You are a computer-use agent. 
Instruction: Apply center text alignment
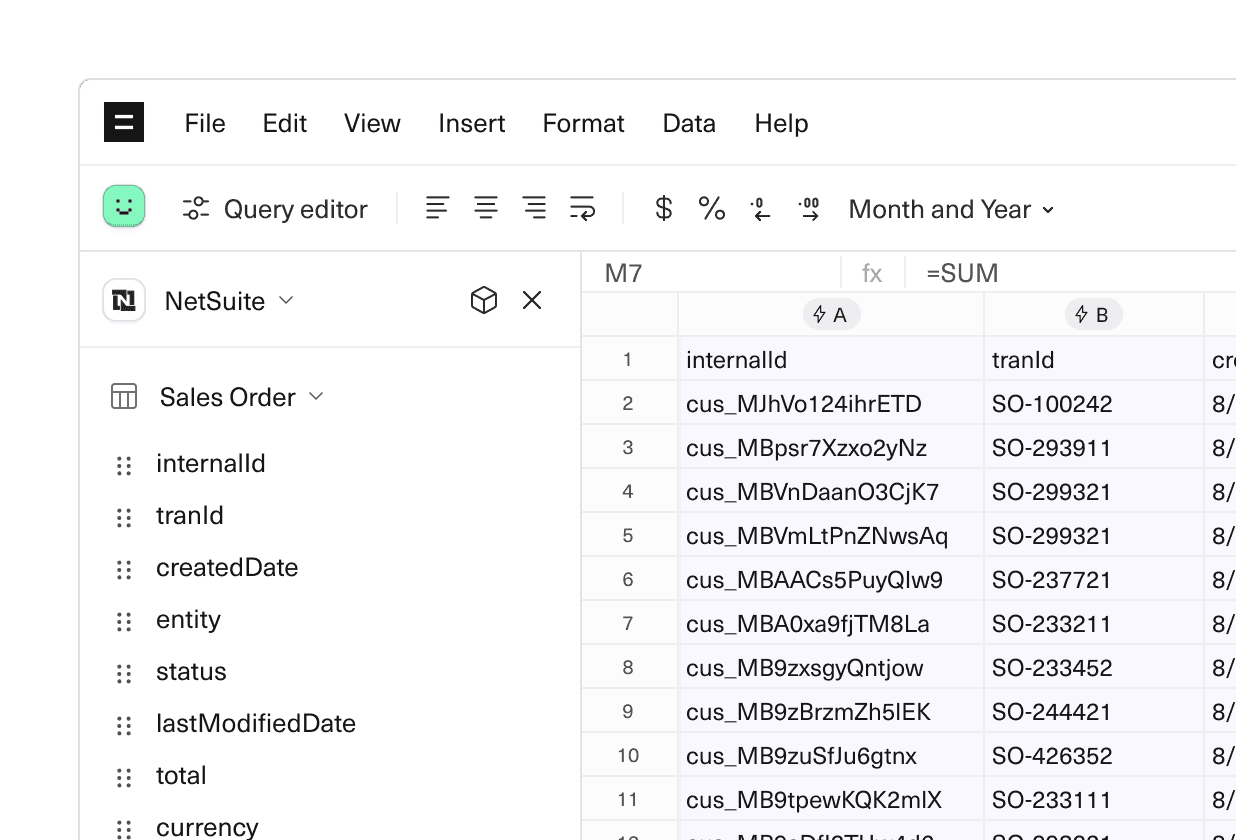pyautogui.click(x=486, y=208)
